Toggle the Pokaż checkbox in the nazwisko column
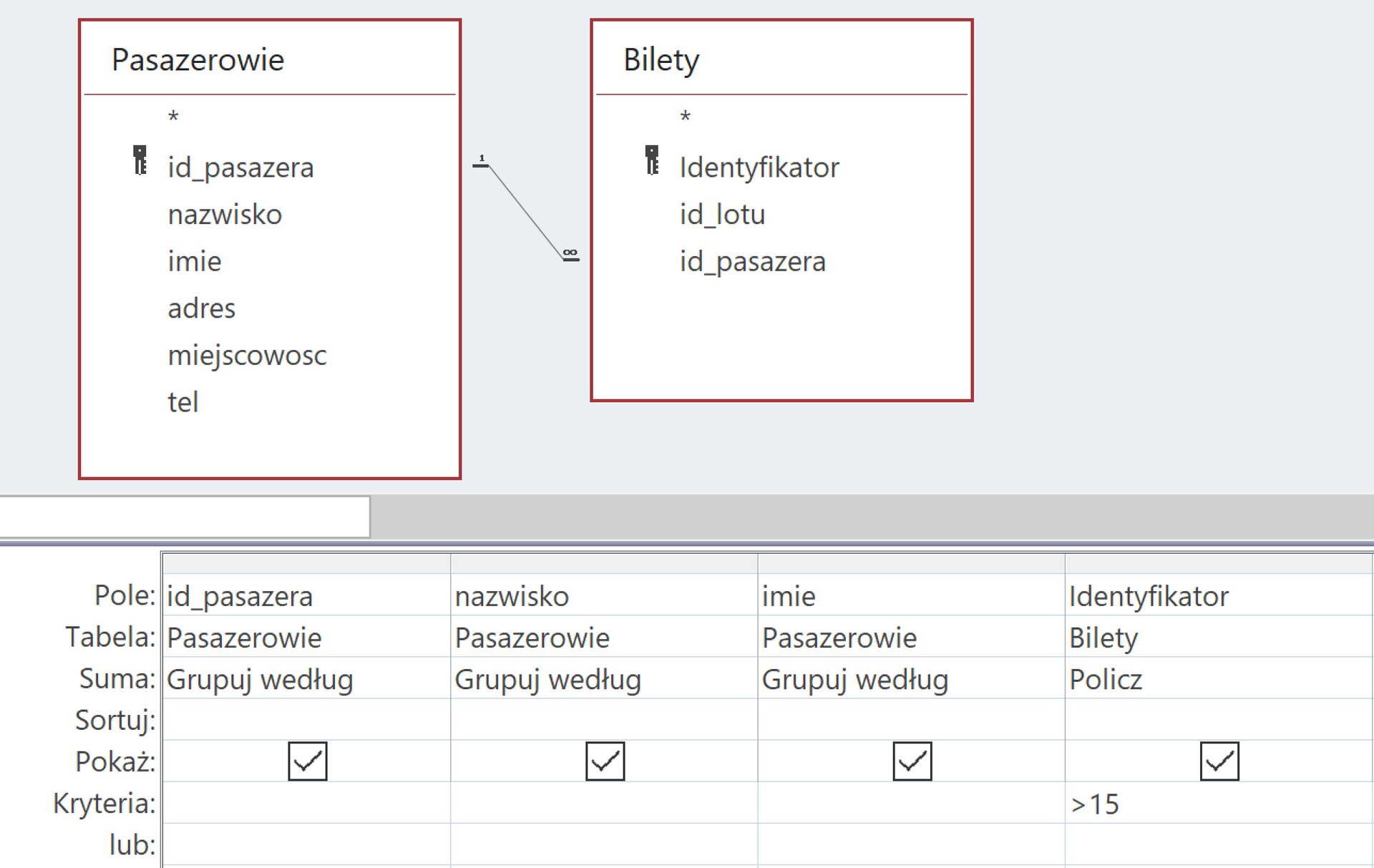Viewport: 1374px width, 868px height. click(x=605, y=761)
